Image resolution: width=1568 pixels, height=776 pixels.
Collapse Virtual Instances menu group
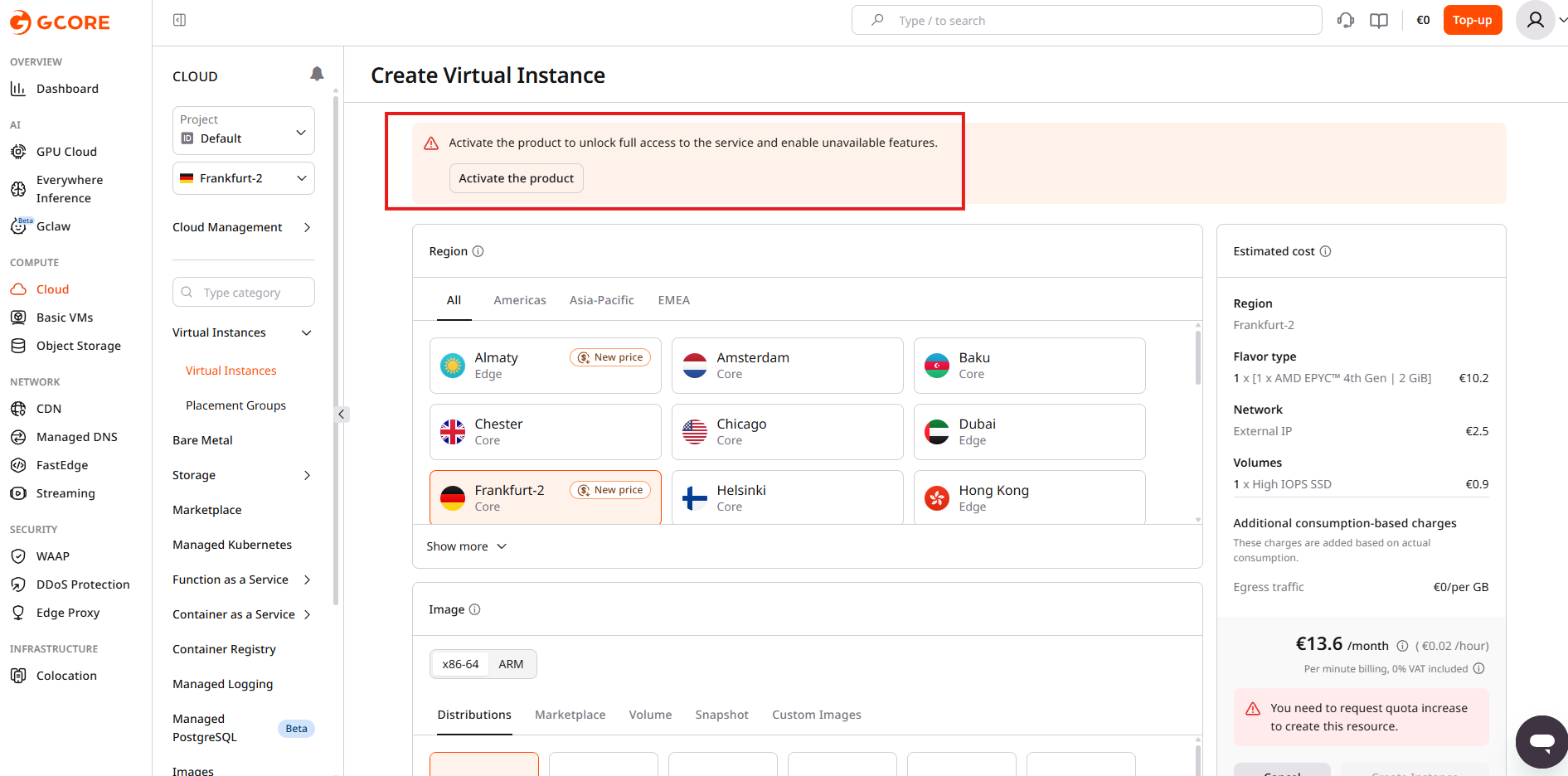[x=241, y=332]
